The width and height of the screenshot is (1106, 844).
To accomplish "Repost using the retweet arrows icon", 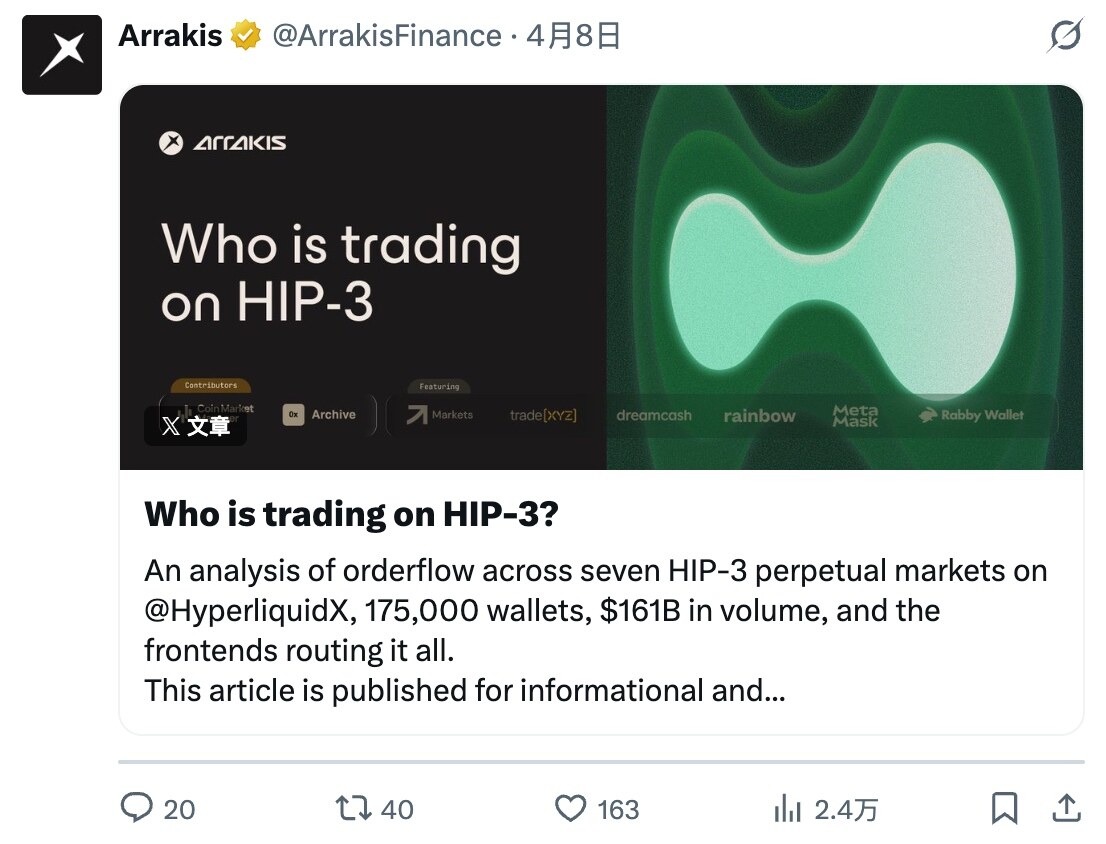I will (354, 808).
